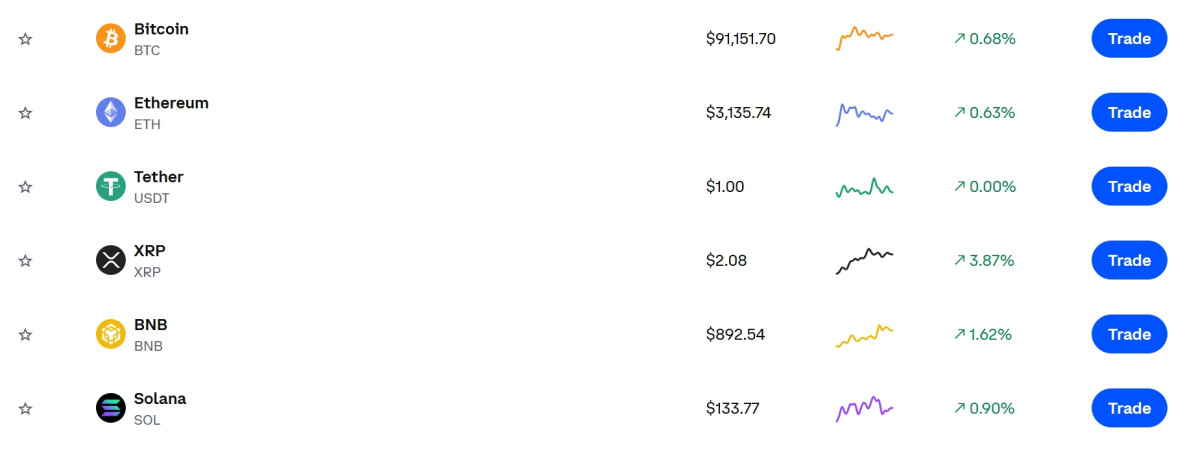Open the Solana asset name link
The image size is (1198, 452).
pos(160,399)
